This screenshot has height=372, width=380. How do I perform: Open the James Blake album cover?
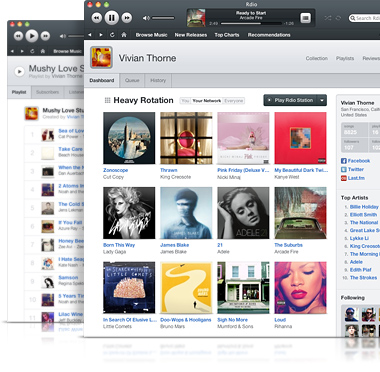point(186,213)
